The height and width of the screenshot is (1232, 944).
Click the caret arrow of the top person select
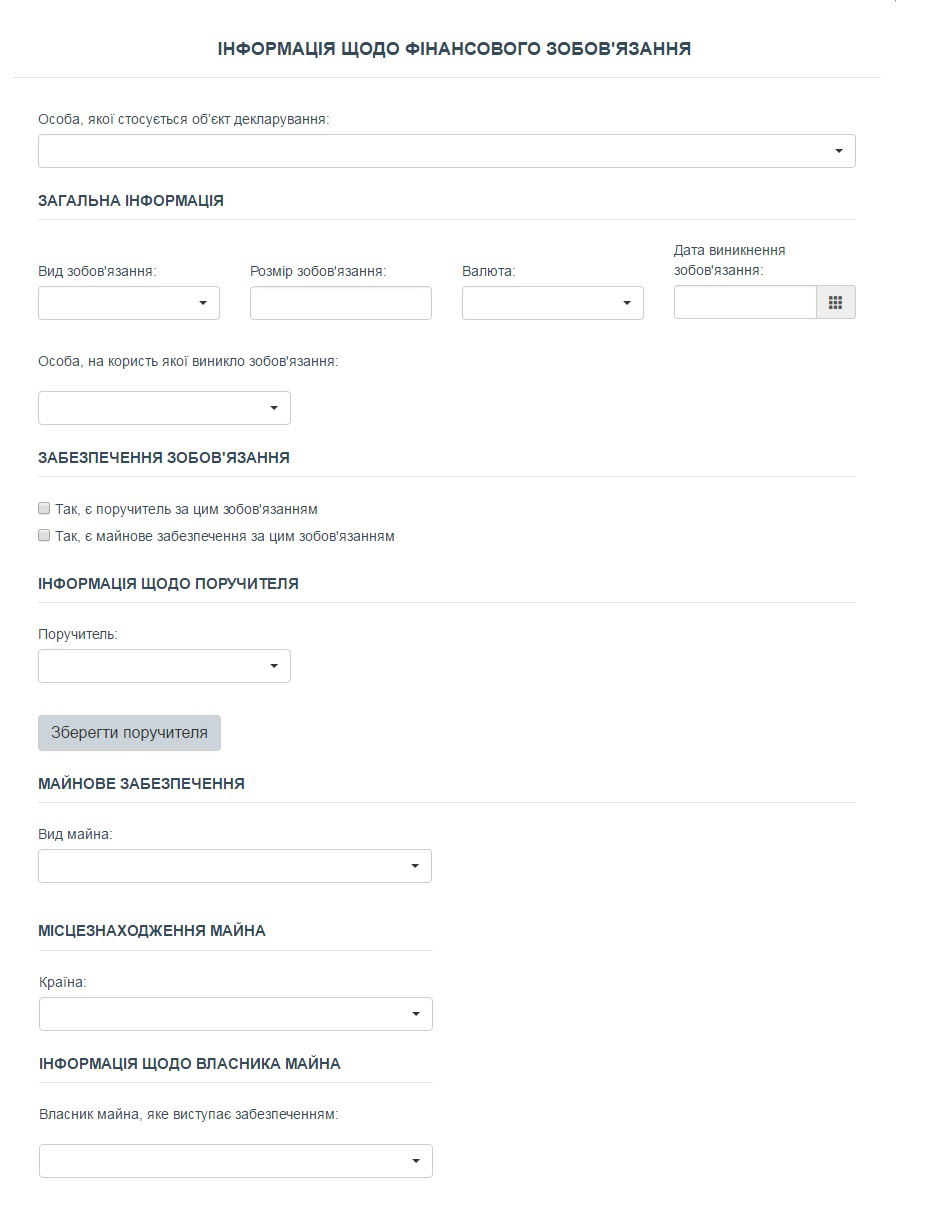[x=839, y=151]
